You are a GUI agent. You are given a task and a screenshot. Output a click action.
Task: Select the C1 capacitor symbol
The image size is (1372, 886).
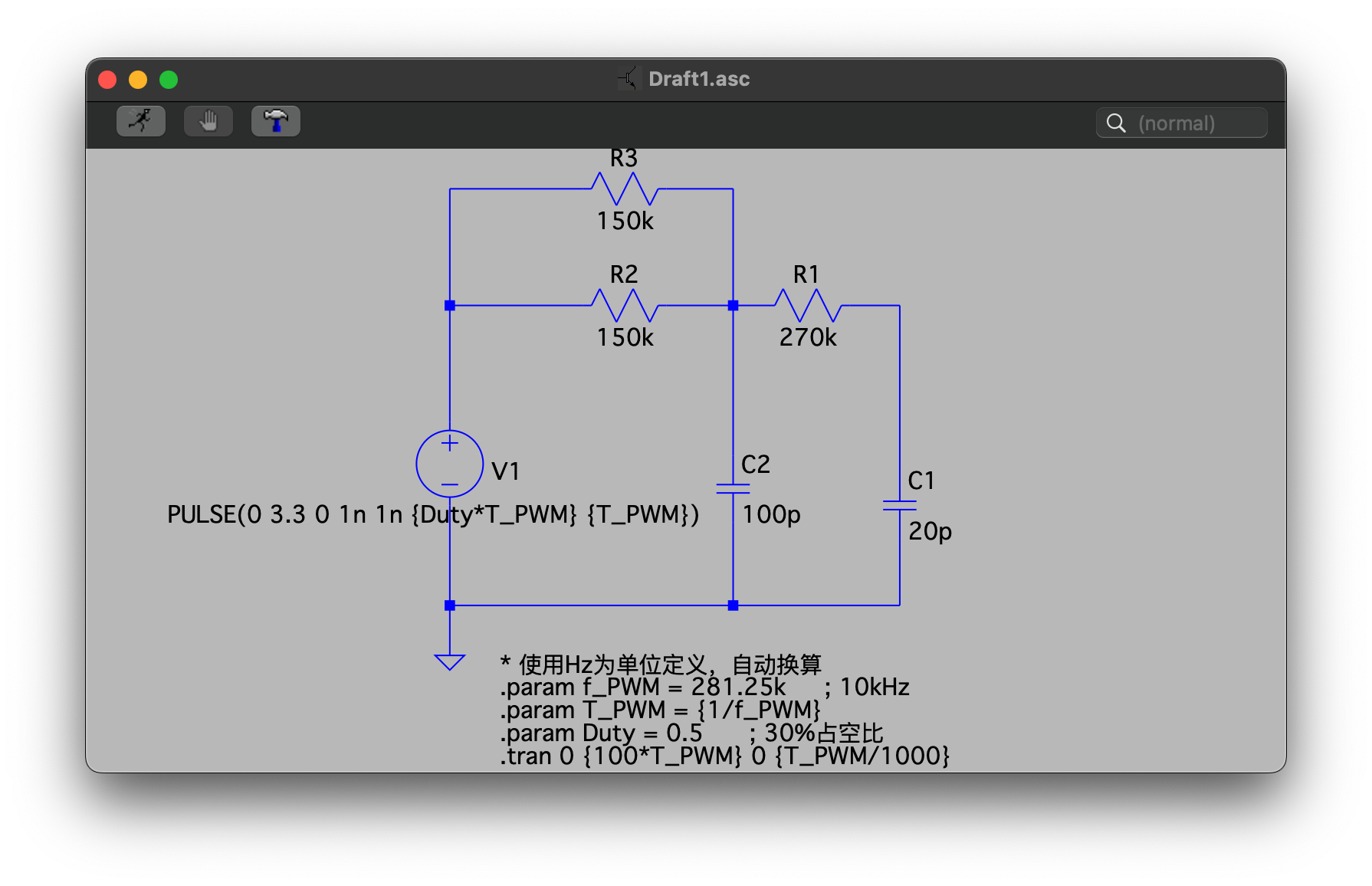900,505
